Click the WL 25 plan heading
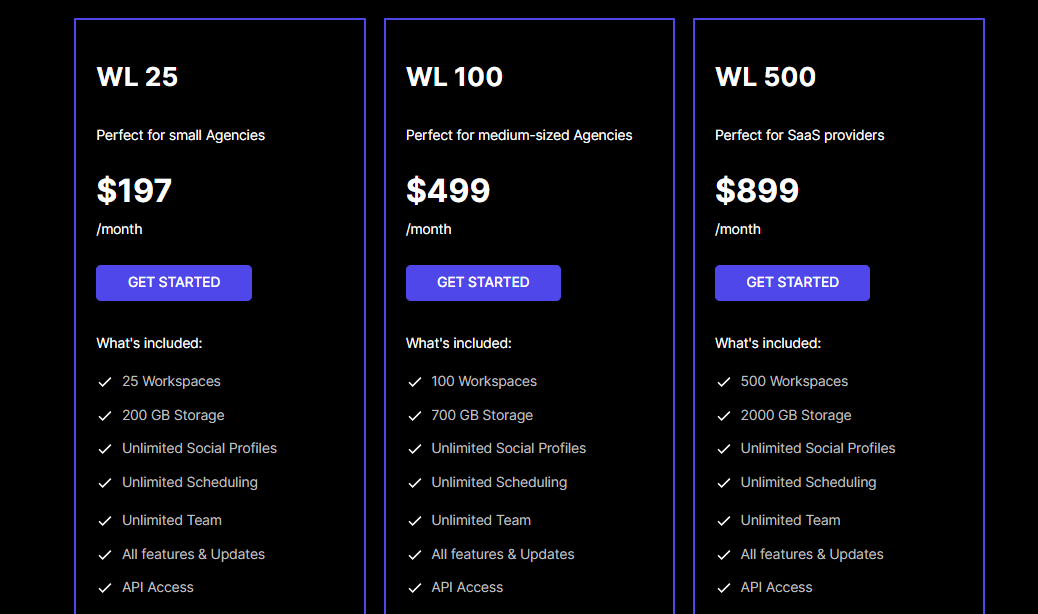Viewport: 1038px width, 614px height. click(x=137, y=77)
